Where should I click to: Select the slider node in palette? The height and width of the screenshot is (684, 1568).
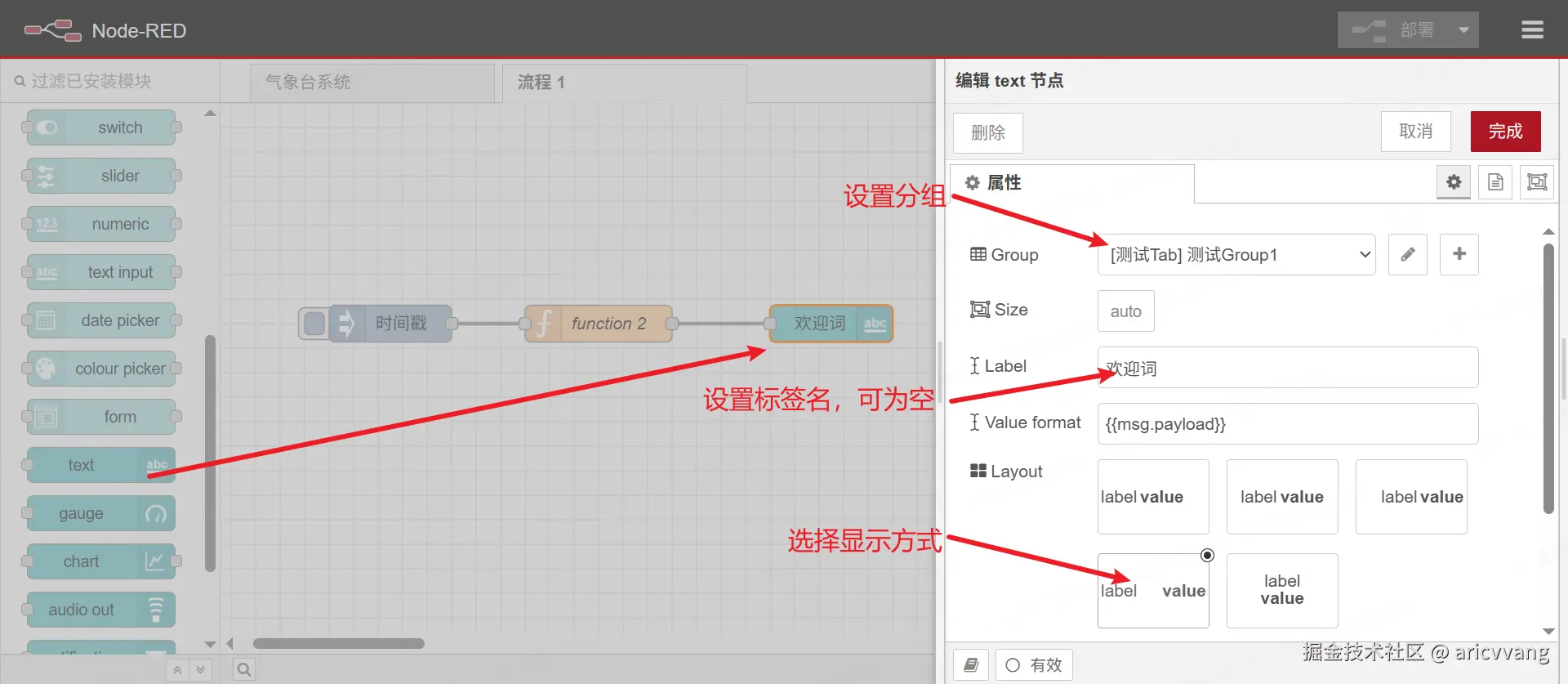pyautogui.click(x=101, y=176)
